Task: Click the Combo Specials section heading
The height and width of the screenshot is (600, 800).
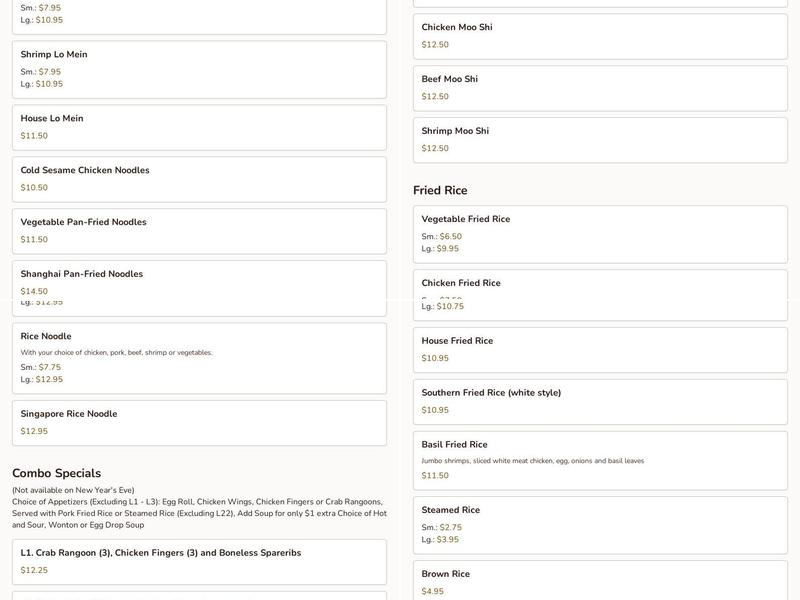Action: point(56,473)
